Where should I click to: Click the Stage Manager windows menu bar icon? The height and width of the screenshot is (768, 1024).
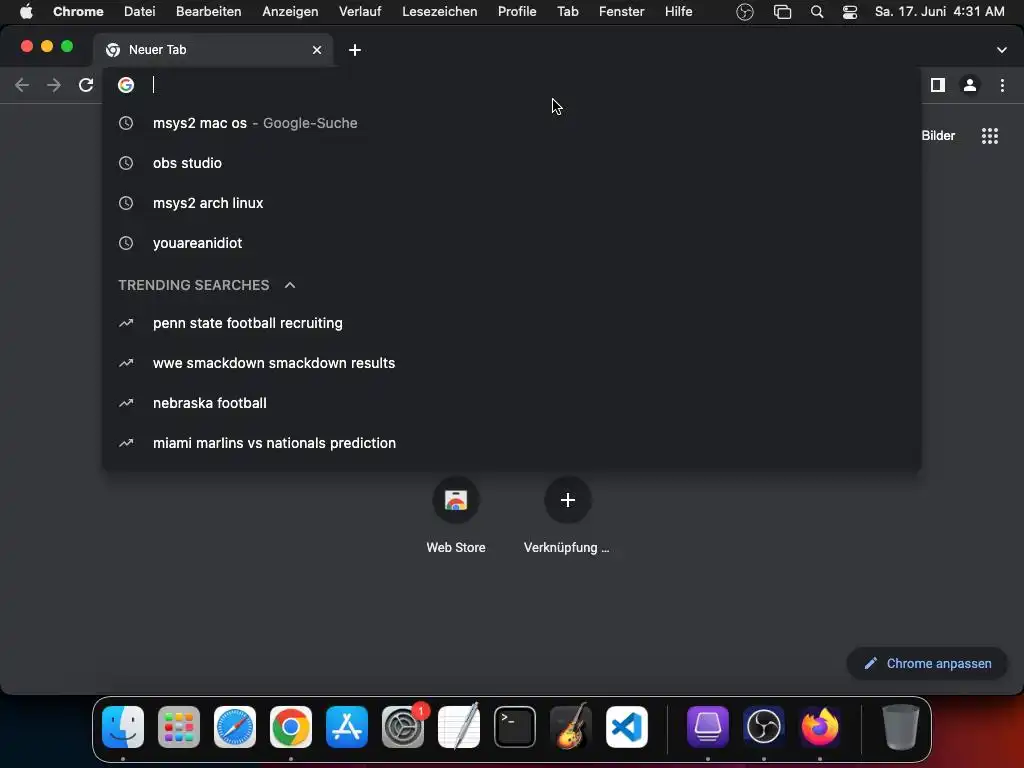tap(782, 12)
